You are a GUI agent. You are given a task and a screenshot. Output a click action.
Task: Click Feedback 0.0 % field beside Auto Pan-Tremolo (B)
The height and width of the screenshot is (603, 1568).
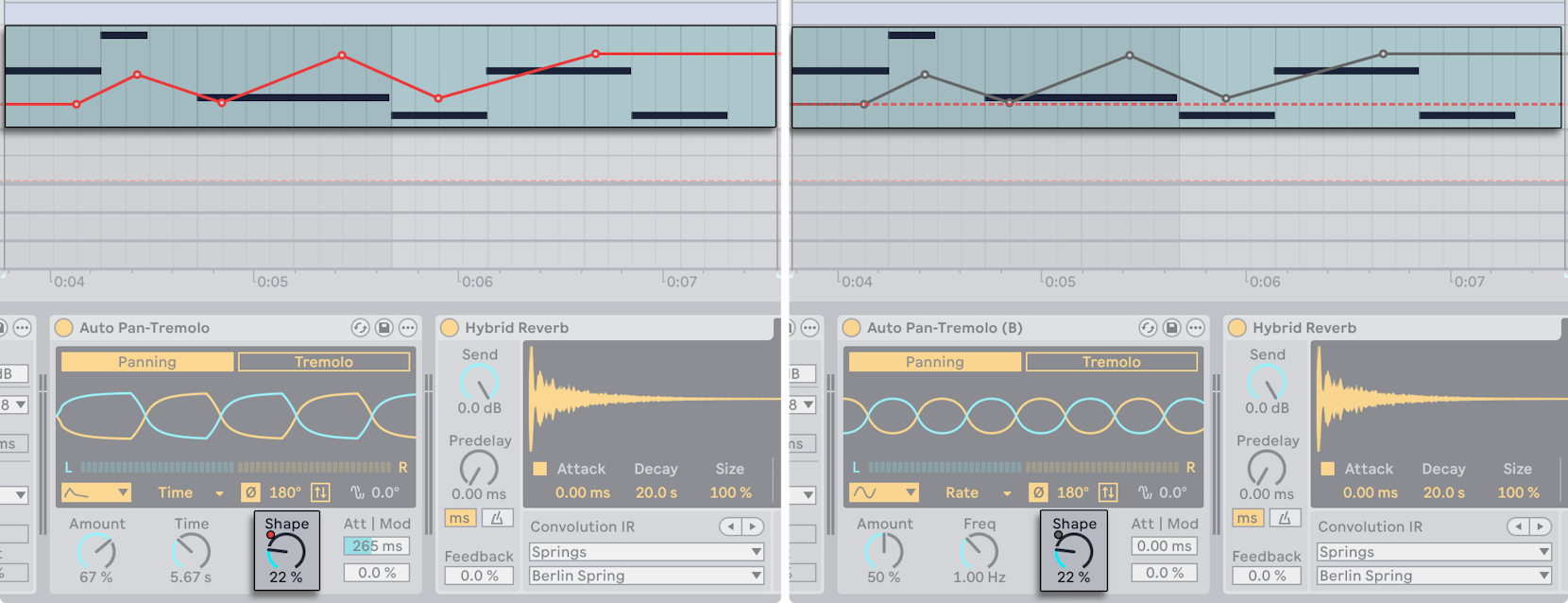point(1267,576)
